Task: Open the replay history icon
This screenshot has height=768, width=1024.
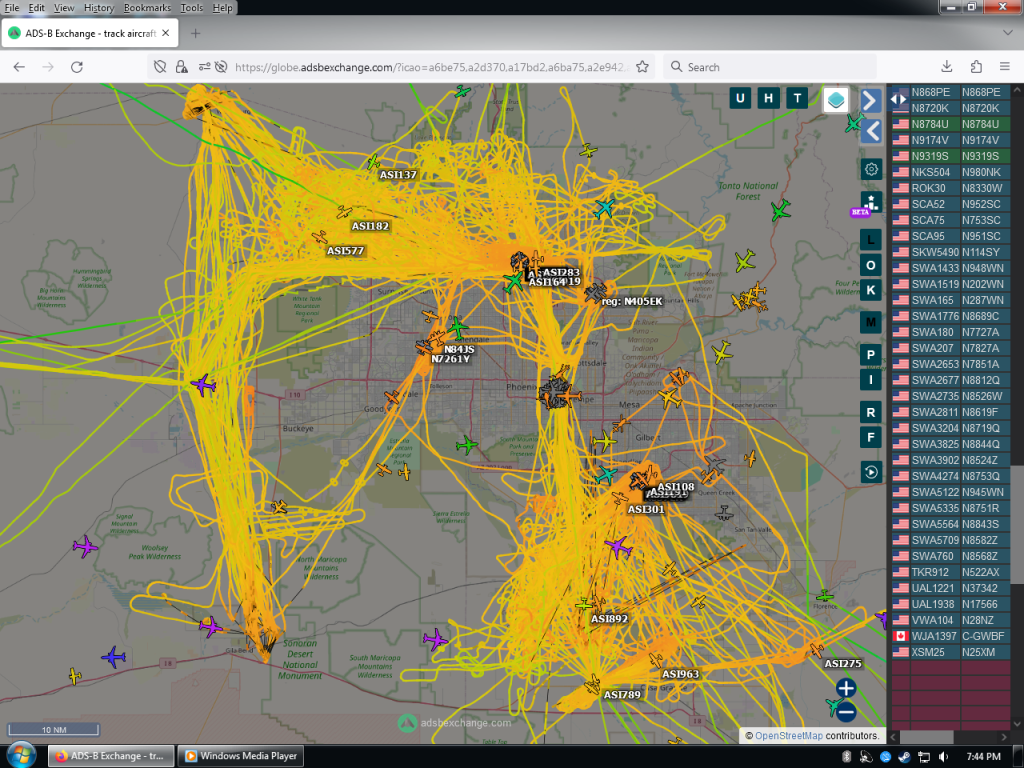Action: pos(871,472)
